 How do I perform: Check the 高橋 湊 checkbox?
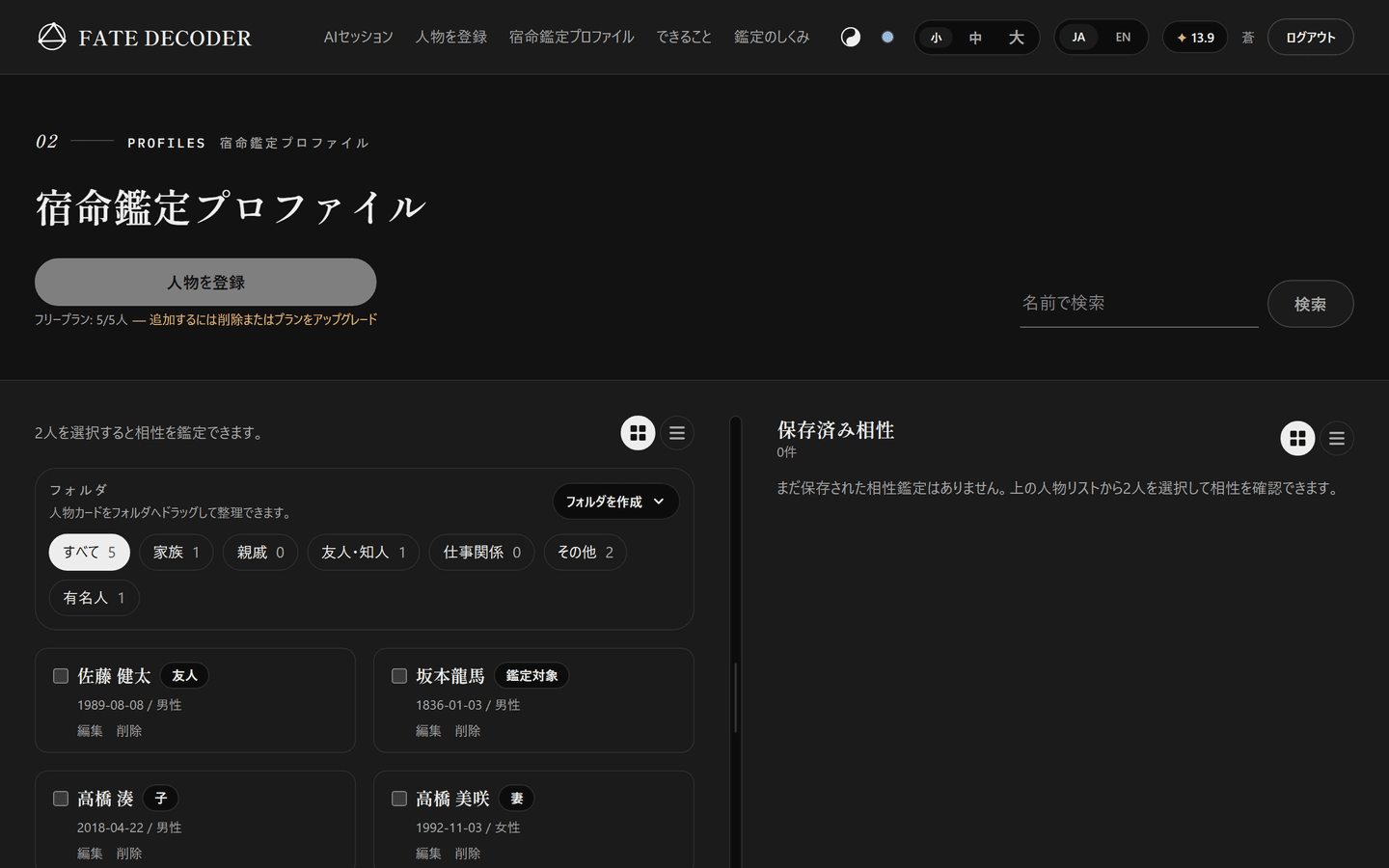click(61, 799)
